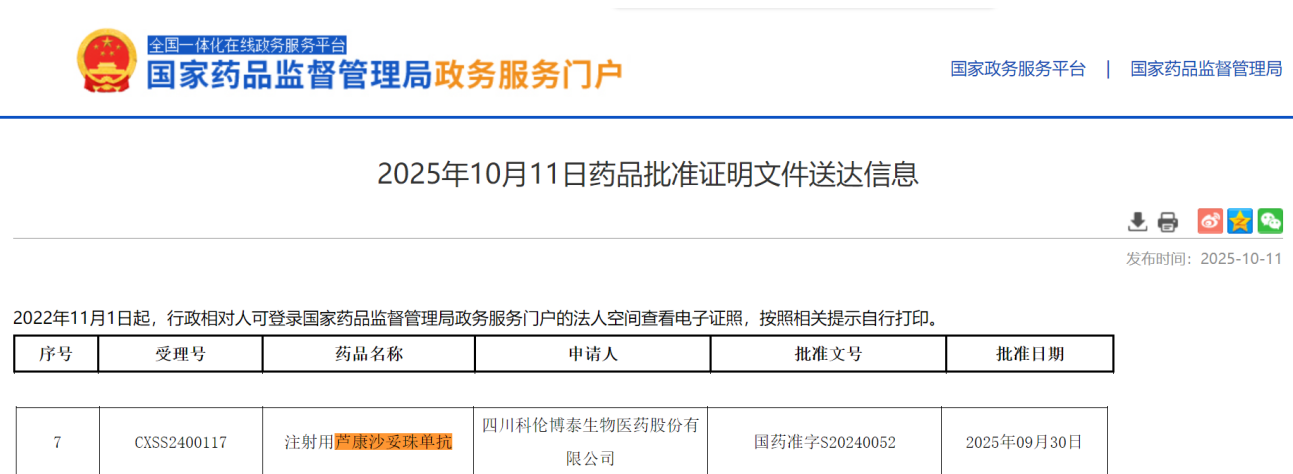Click the 政务服务门户 portal title text
This screenshot has width=1293, height=474.
[x=527, y=74]
